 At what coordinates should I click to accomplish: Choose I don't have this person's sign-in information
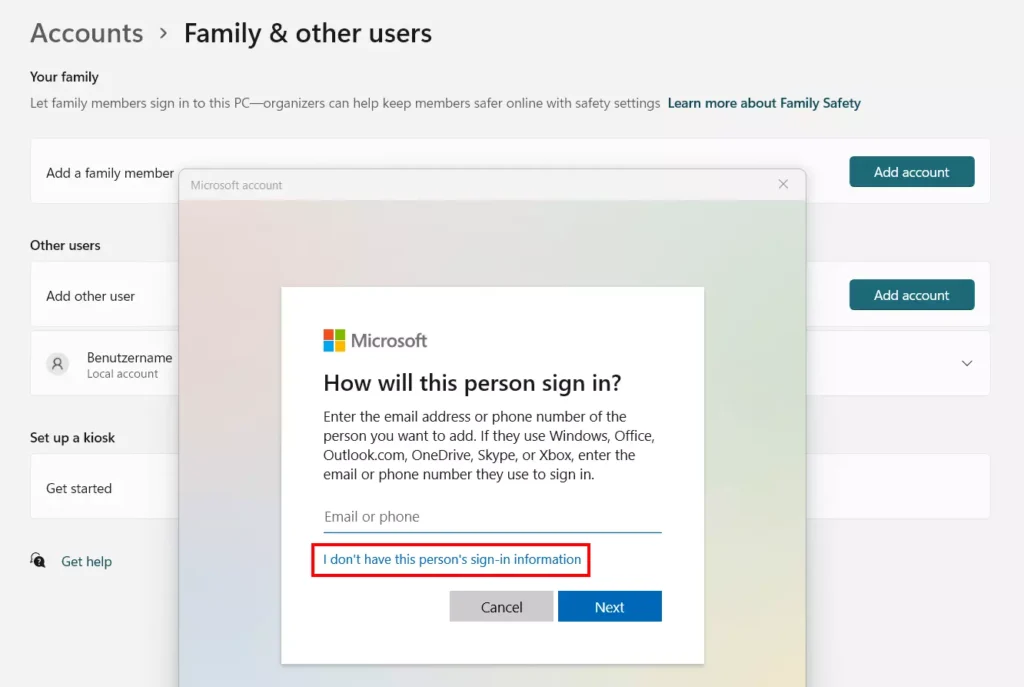(x=451, y=560)
